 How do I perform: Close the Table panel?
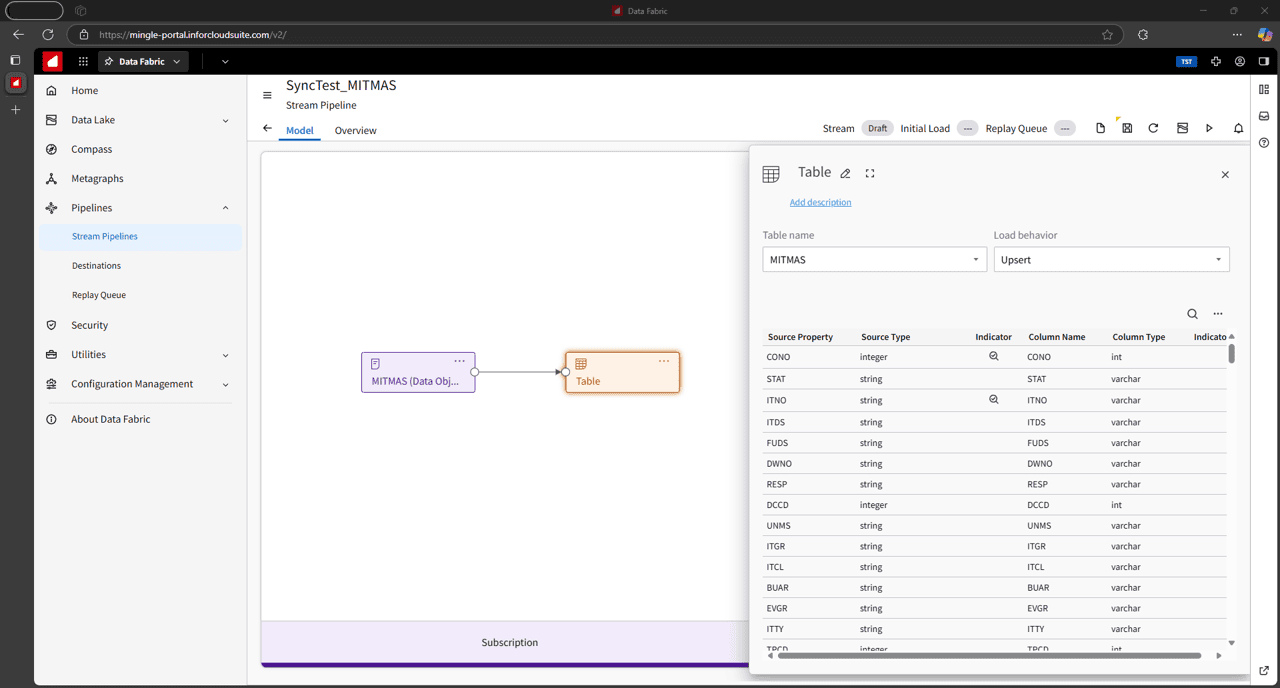click(1225, 174)
